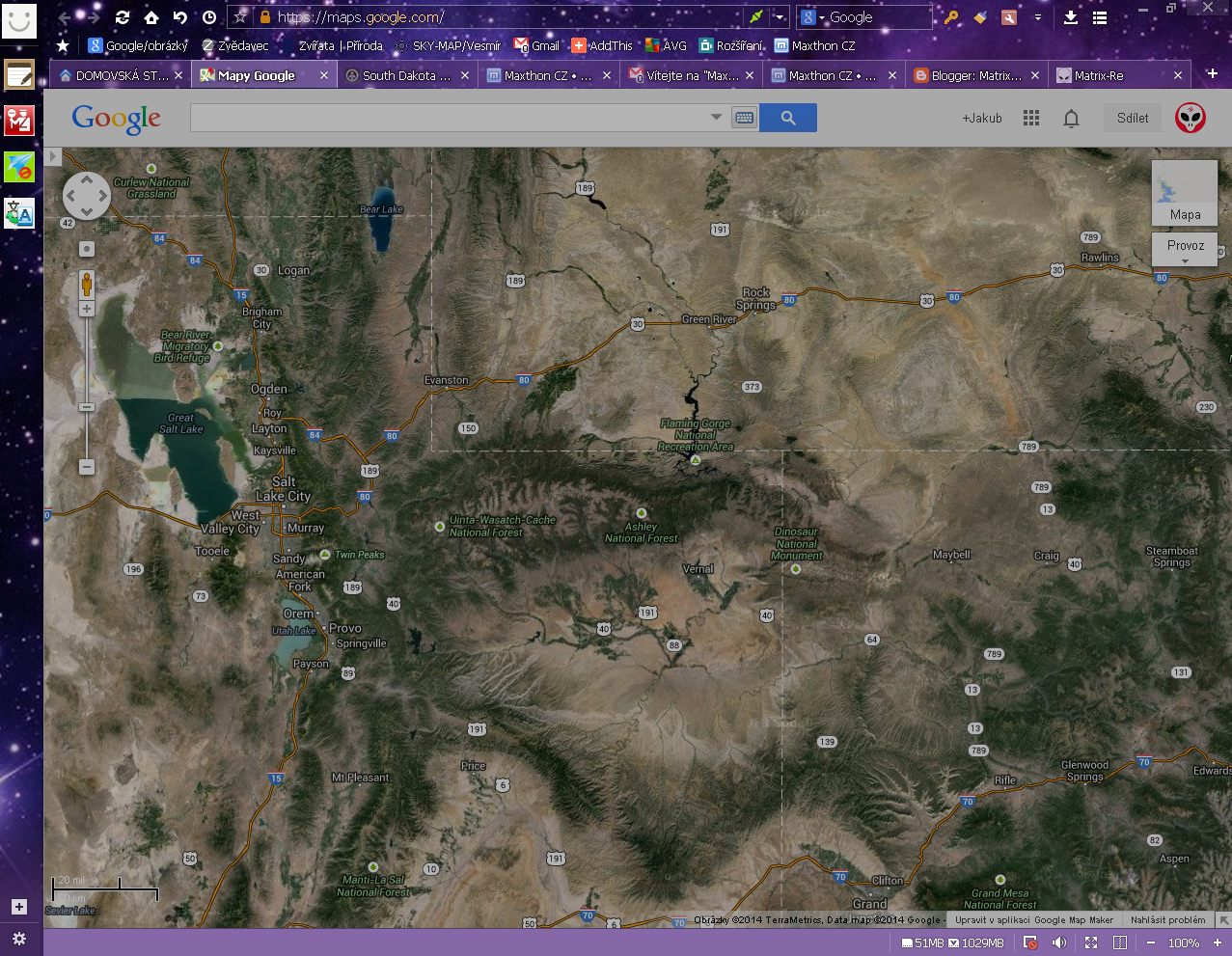Open search suggestions dropdown arrow in Maps
The width and height of the screenshot is (1232, 956).
(x=716, y=118)
